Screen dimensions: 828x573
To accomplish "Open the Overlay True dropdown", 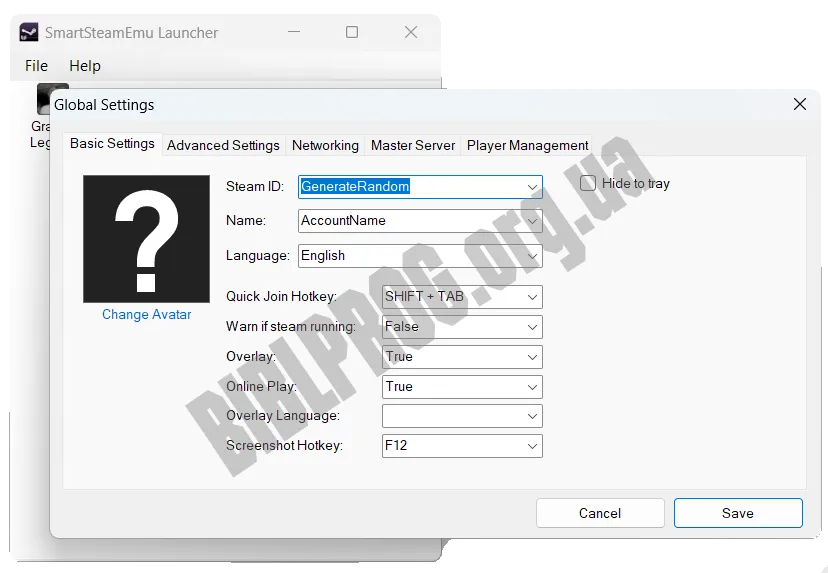I will pos(462,357).
